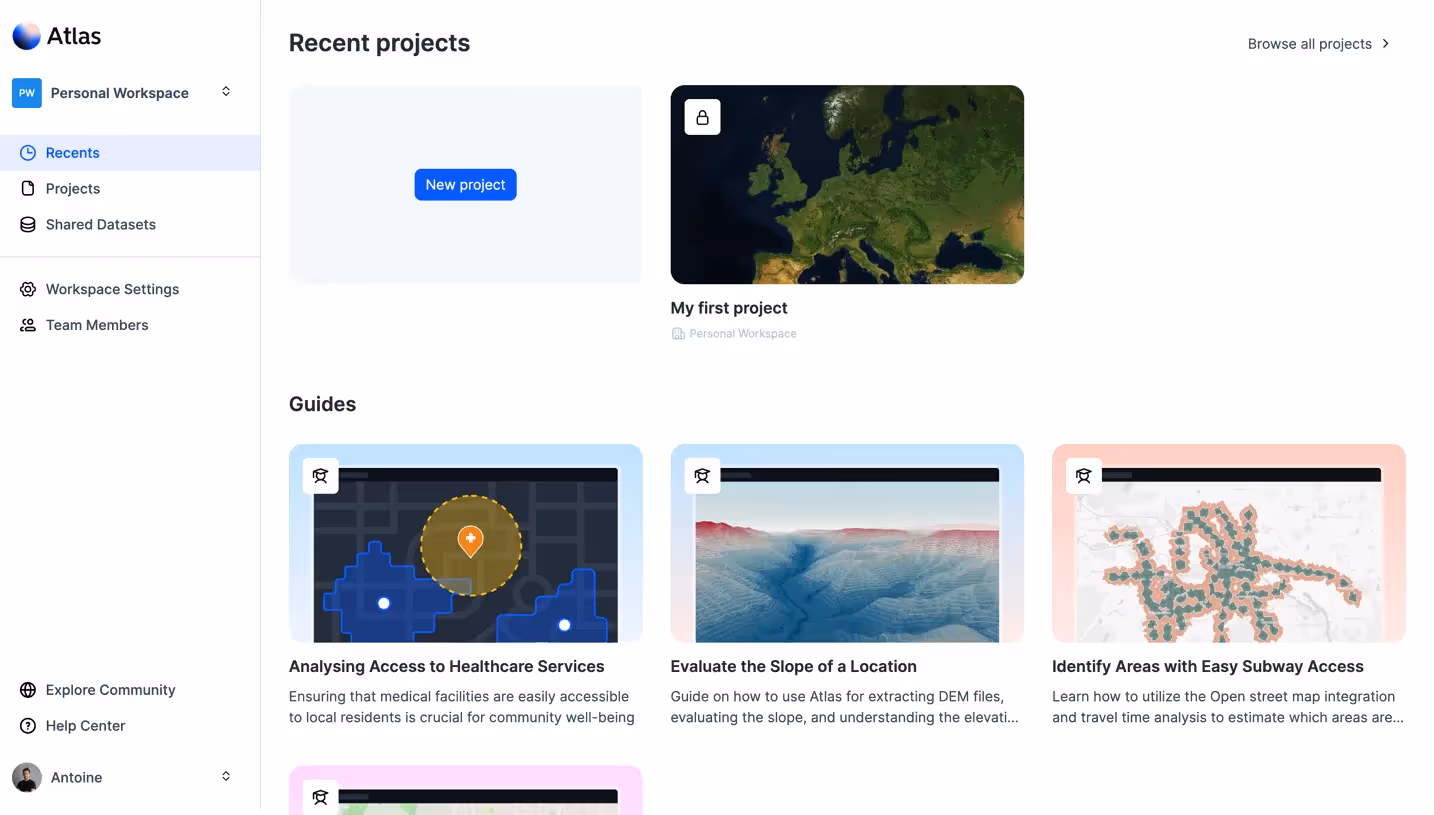Open Workspace Settings via the gear icon
1434x815 pixels.
pos(27,289)
